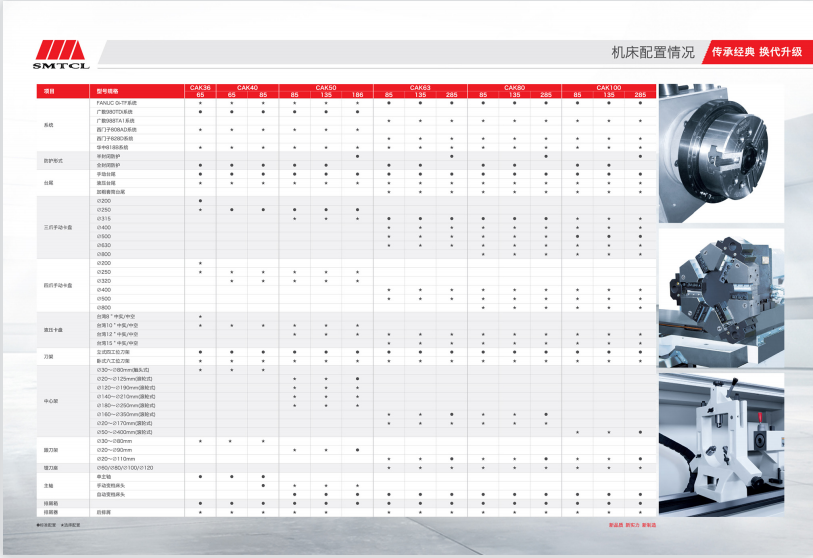Click the CAK100 model header

tap(608, 88)
